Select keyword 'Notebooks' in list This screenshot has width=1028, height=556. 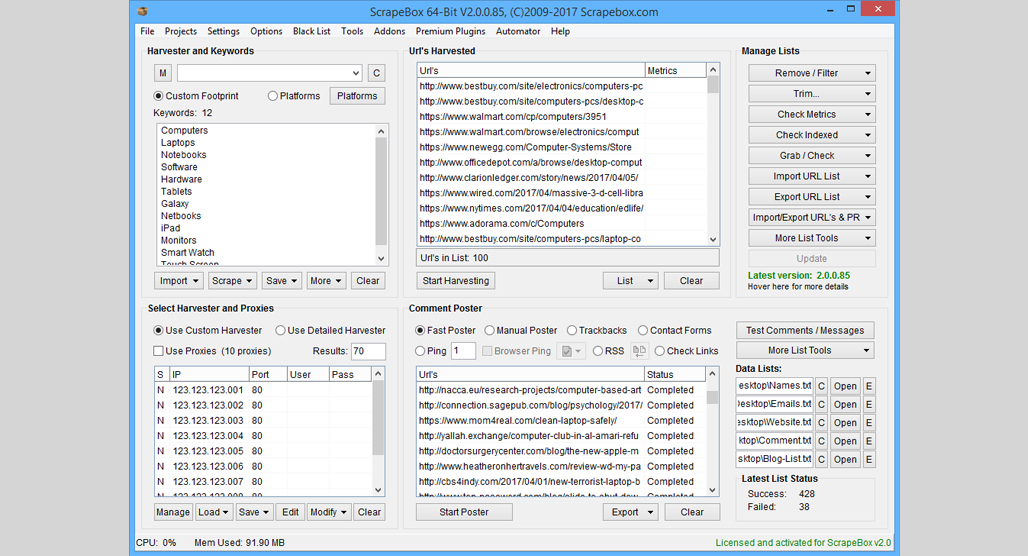184,155
